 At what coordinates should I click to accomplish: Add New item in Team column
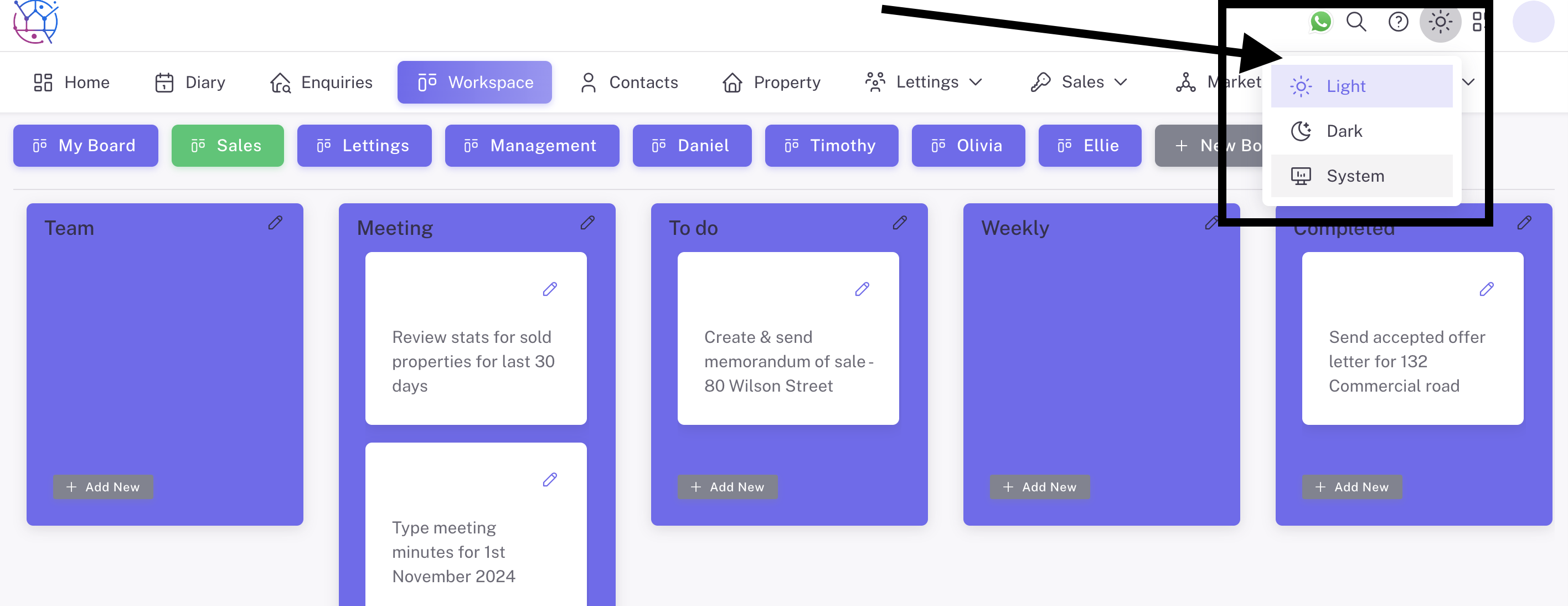[103, 486]
